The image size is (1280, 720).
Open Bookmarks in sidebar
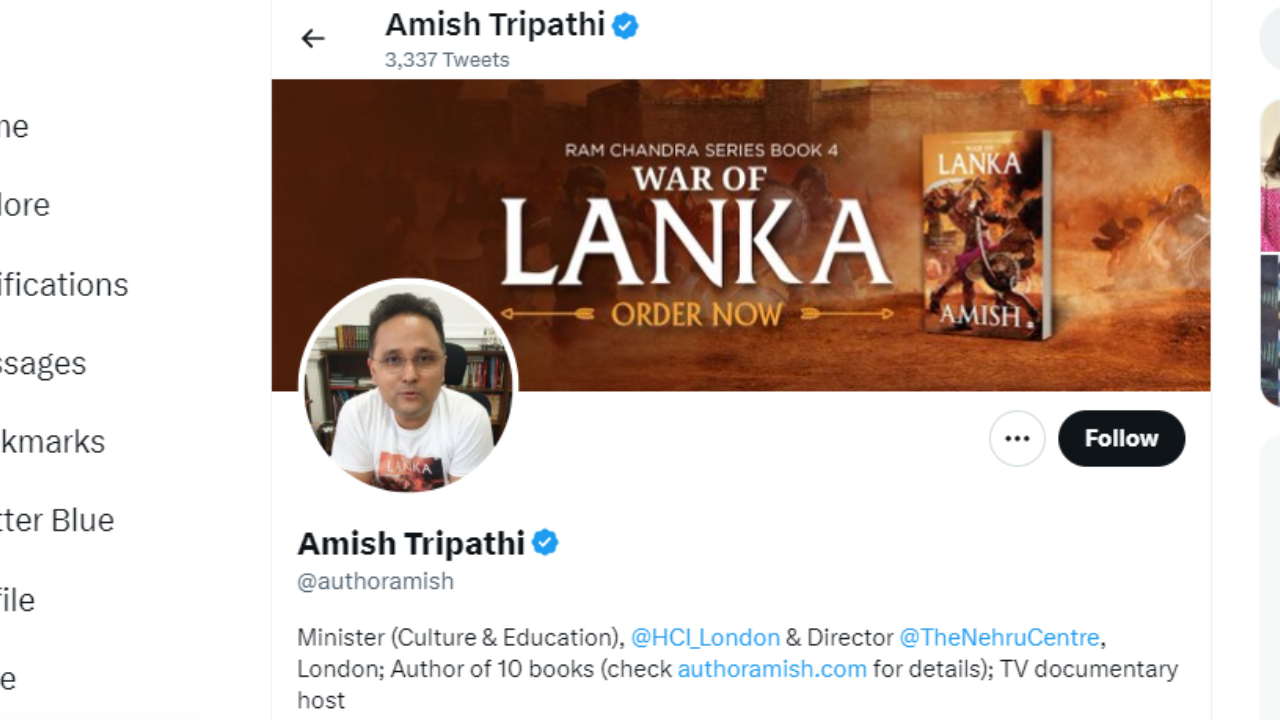[52, 442]
